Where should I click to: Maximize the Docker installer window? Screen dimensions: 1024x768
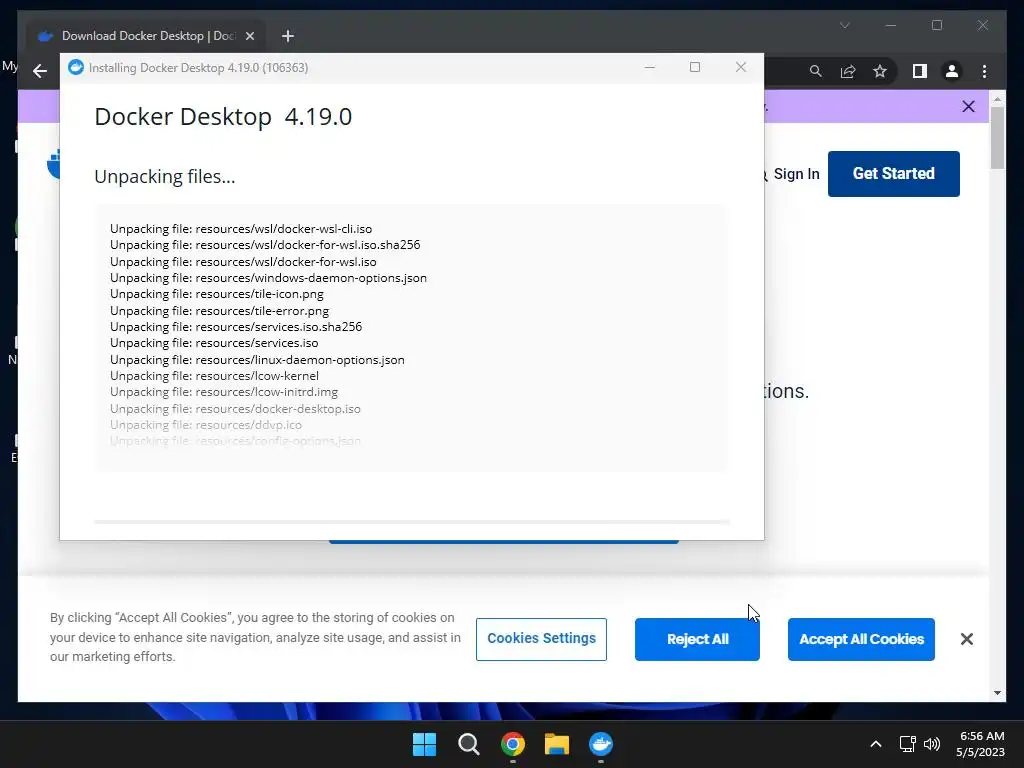pyautogui.click(x=695, y=67)
